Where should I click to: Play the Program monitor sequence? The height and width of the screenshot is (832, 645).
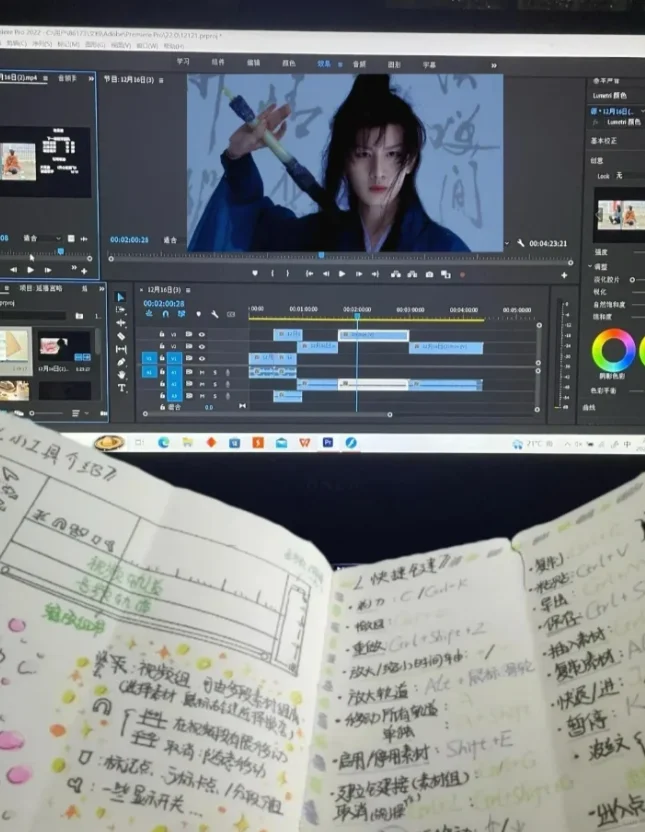click(x=342, y=274)
